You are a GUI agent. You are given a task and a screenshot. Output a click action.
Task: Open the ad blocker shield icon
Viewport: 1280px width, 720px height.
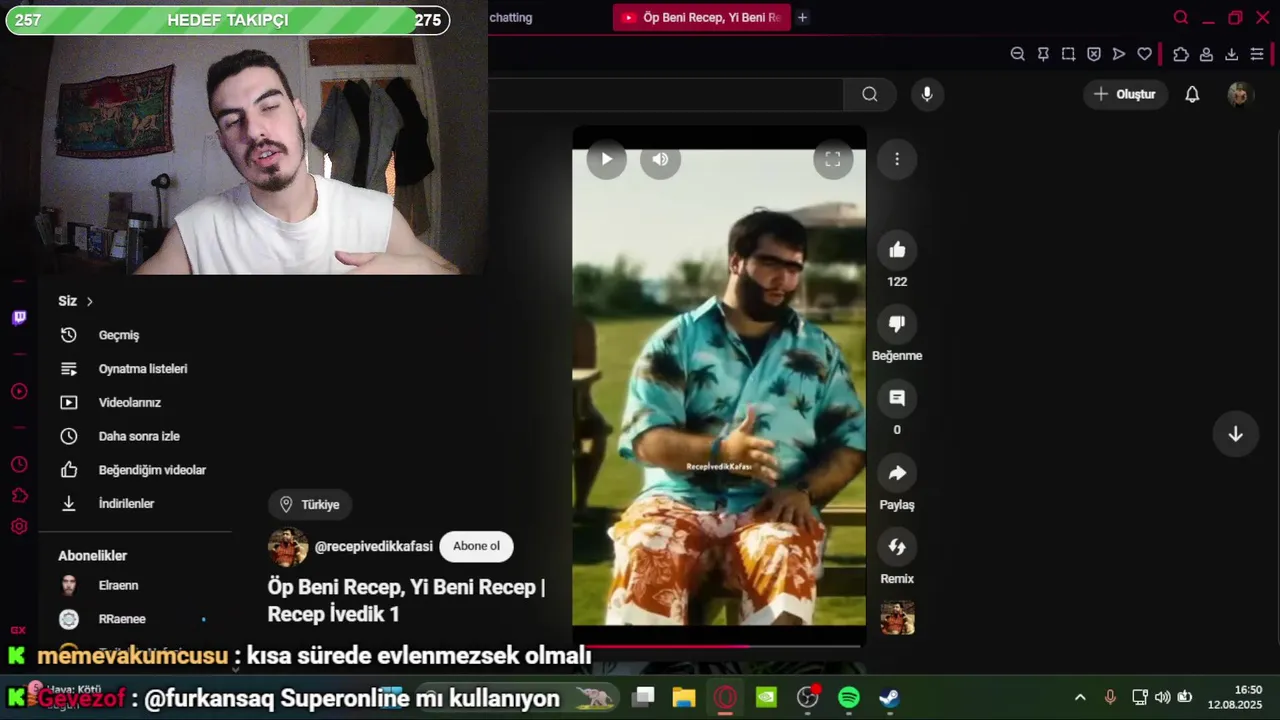[x=1094, y=54]
